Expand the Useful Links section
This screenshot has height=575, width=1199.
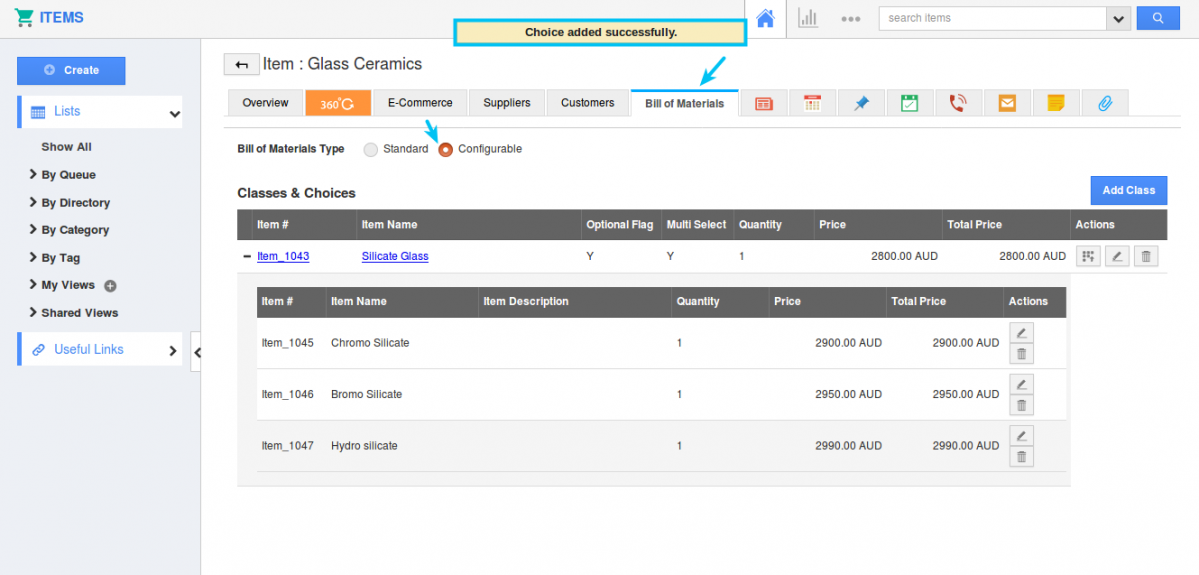(172, 350)
